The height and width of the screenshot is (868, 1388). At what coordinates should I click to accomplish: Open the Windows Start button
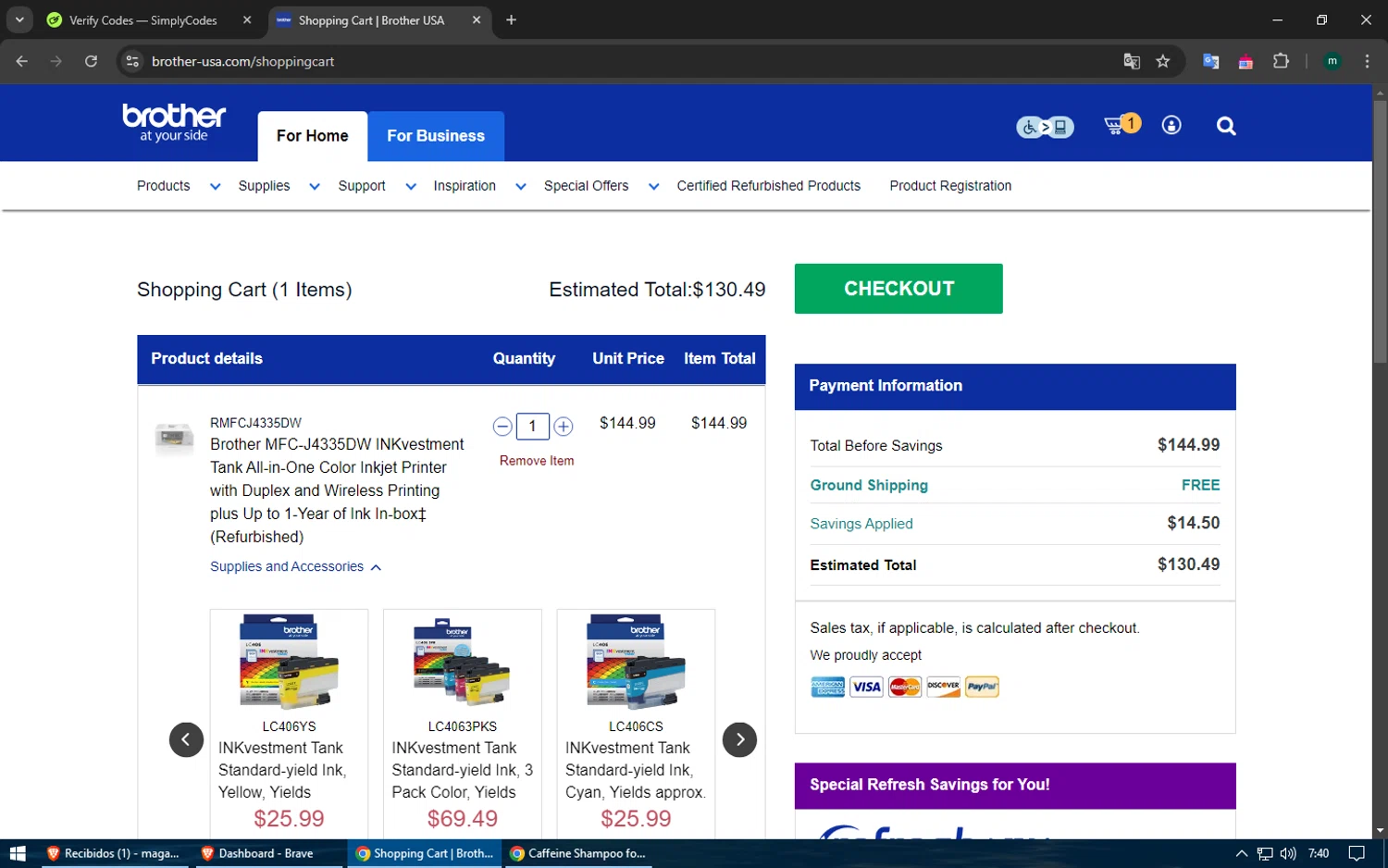[17, 853]
